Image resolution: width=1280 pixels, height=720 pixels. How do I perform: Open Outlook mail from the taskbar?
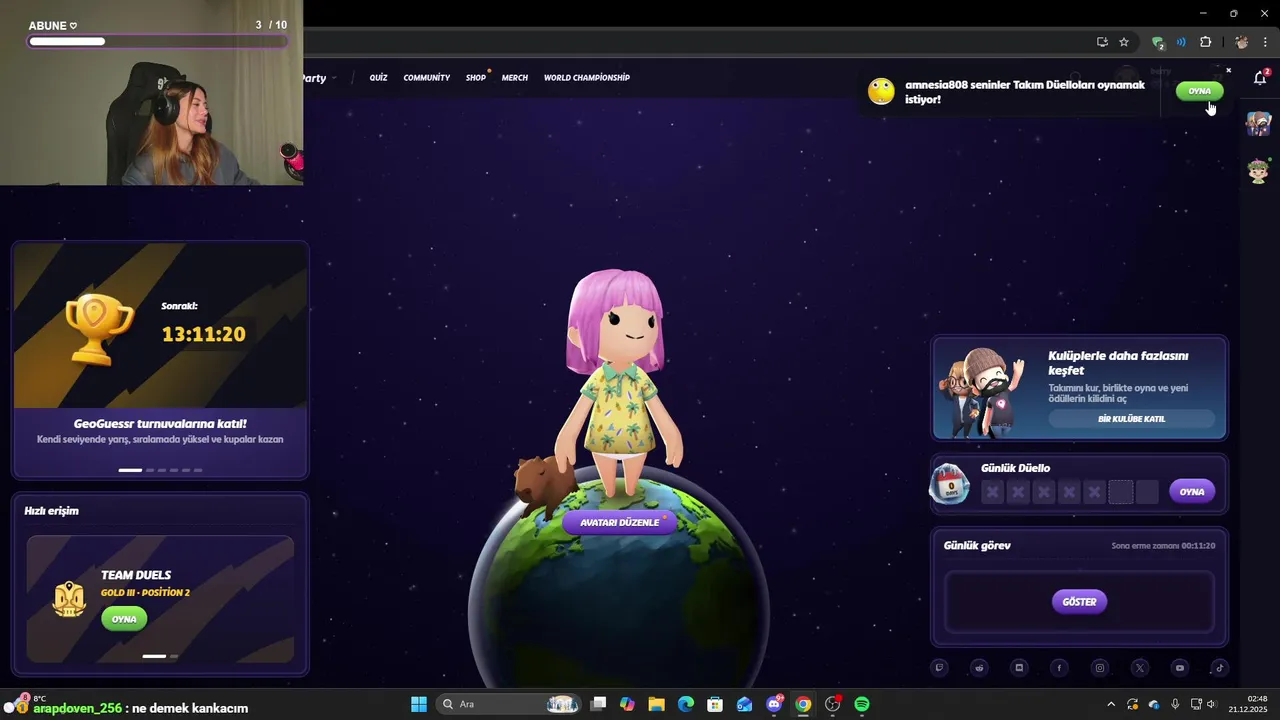(x=744, y=704)
